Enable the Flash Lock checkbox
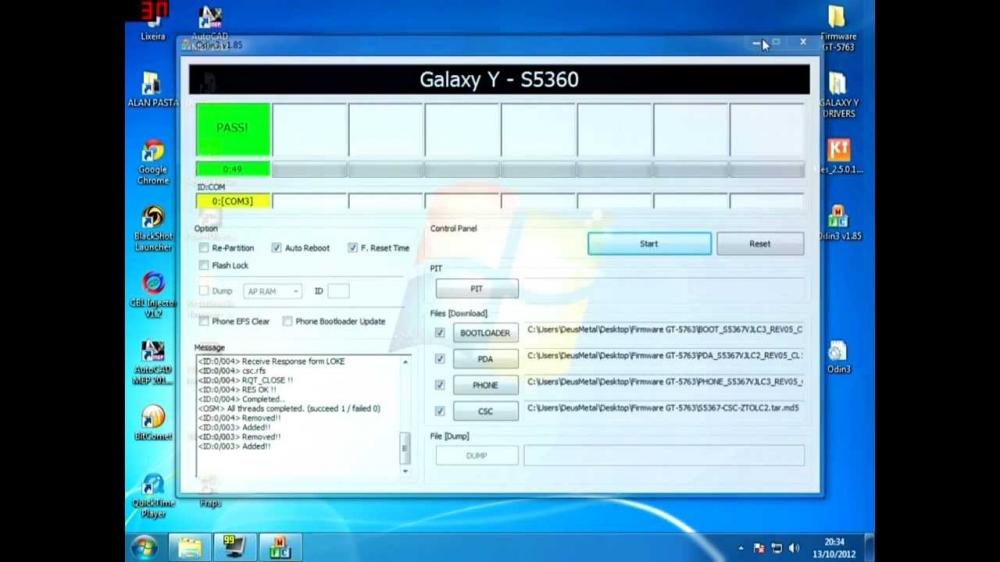The height and width of the screenshot is (562, 1000). coord(203,265)
